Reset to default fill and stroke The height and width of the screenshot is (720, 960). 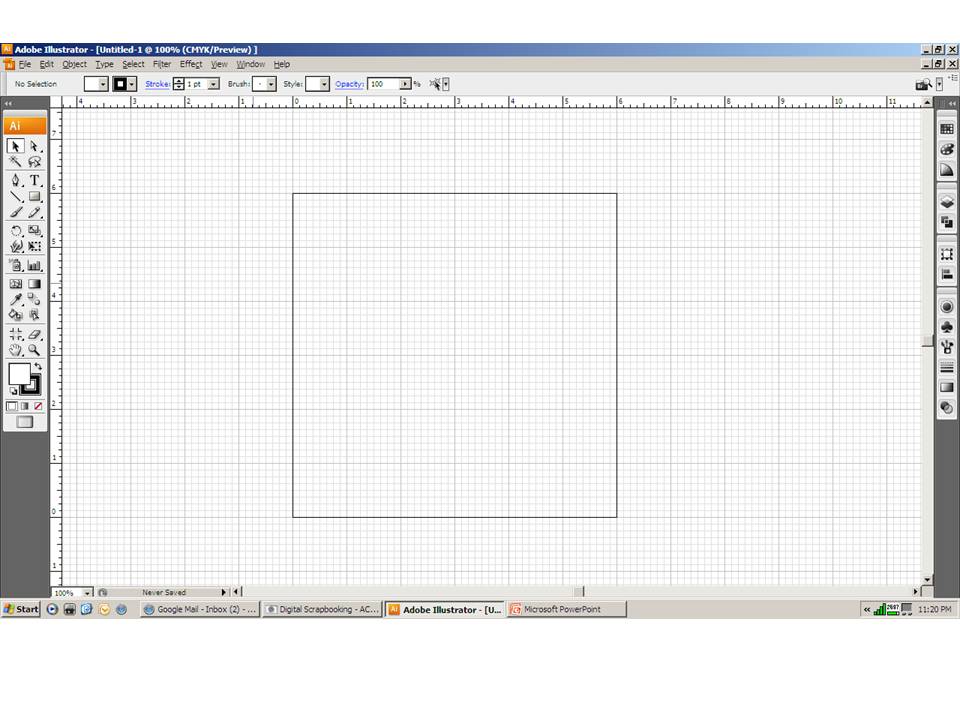[x=13, y=391]
